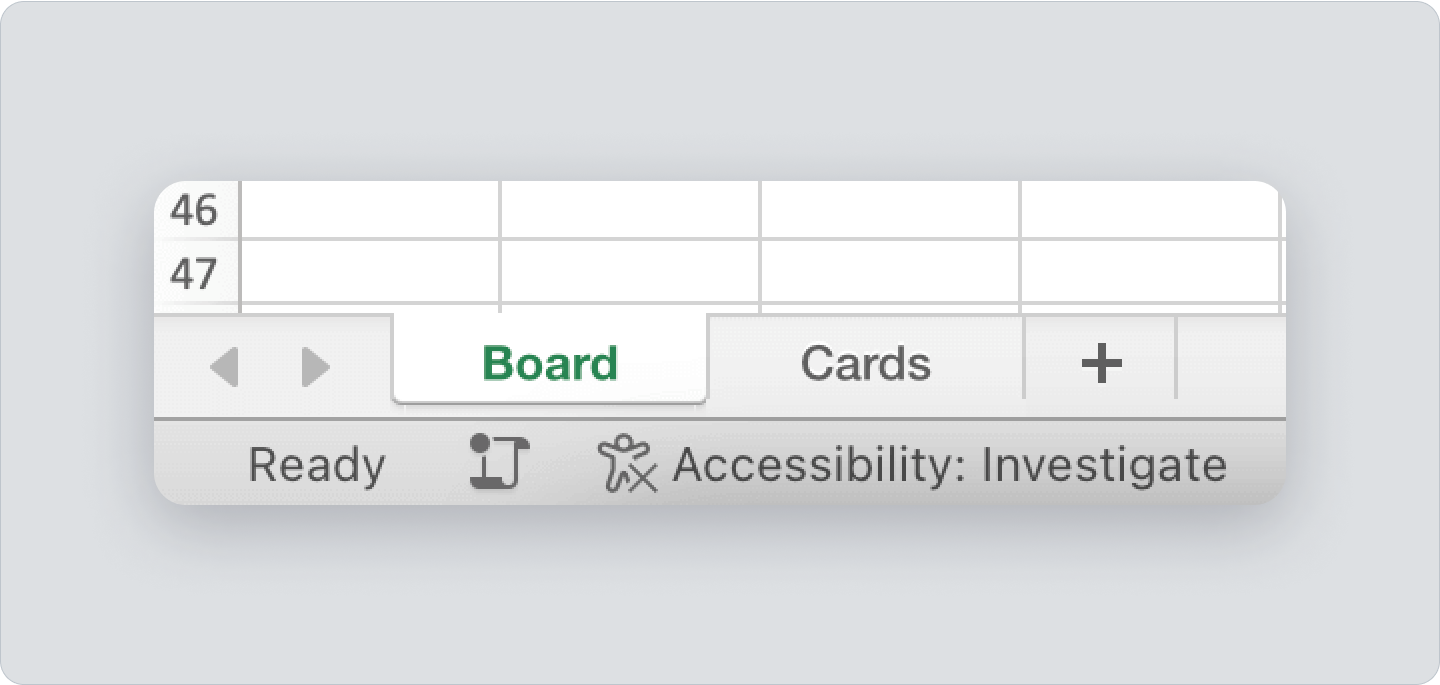
Task: Click the right sheet navigation arrow
Action: (x=315, y=367)
